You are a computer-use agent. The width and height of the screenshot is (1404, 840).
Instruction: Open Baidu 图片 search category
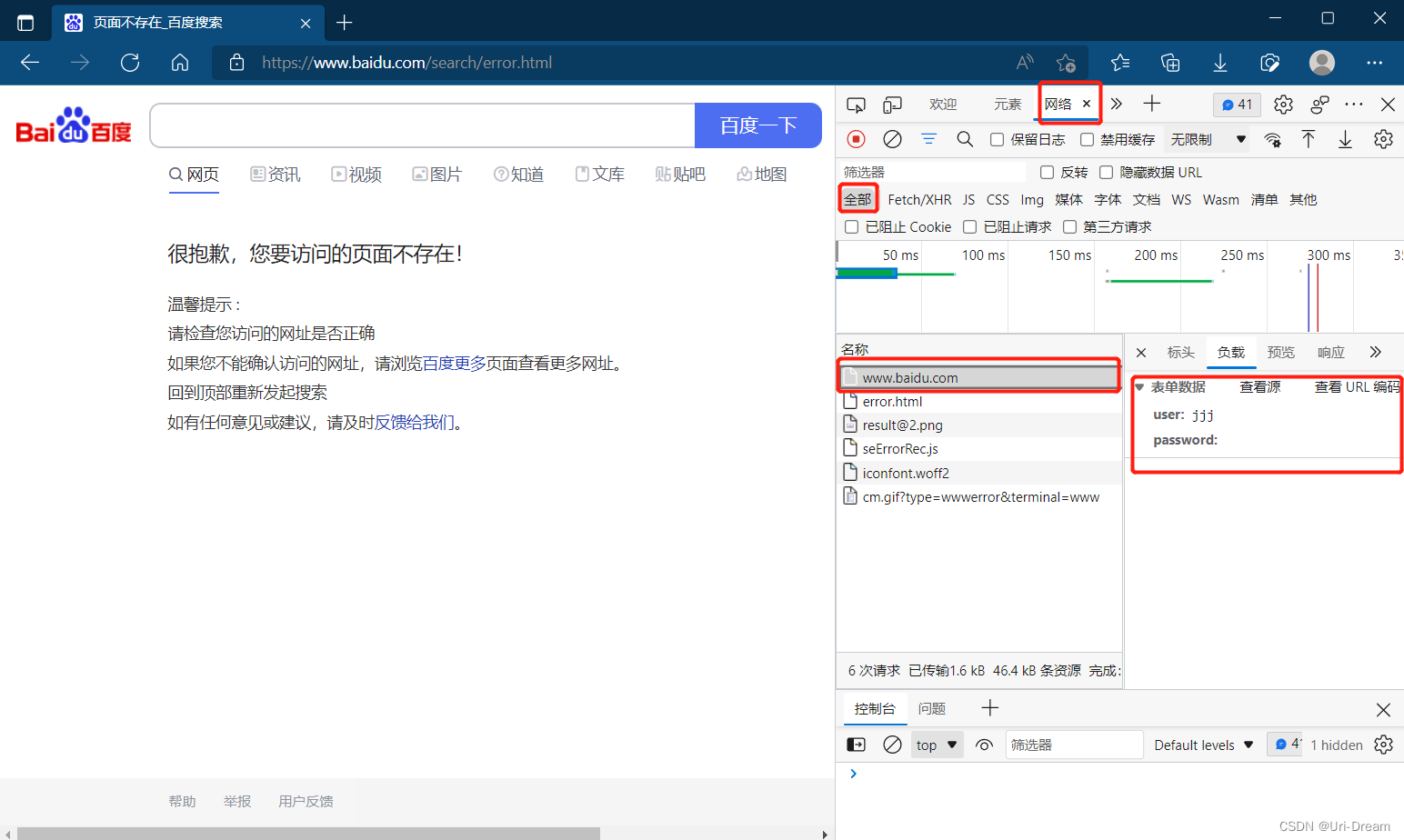(x=437, y=175)
